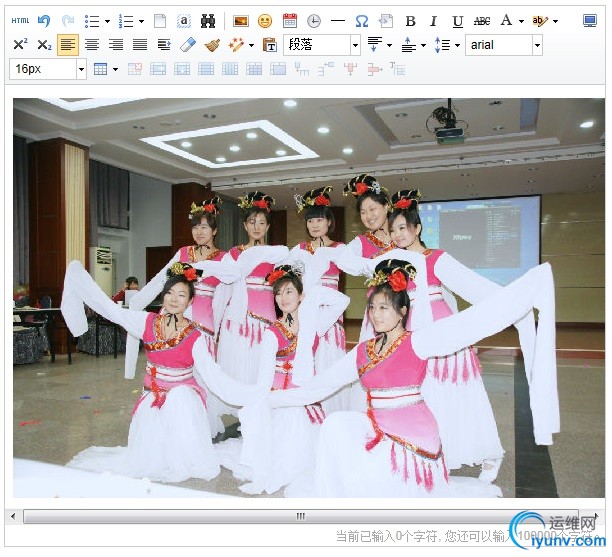612x557 pixels.
Task: Switch to HTML source view
Action: coord(20,21)
